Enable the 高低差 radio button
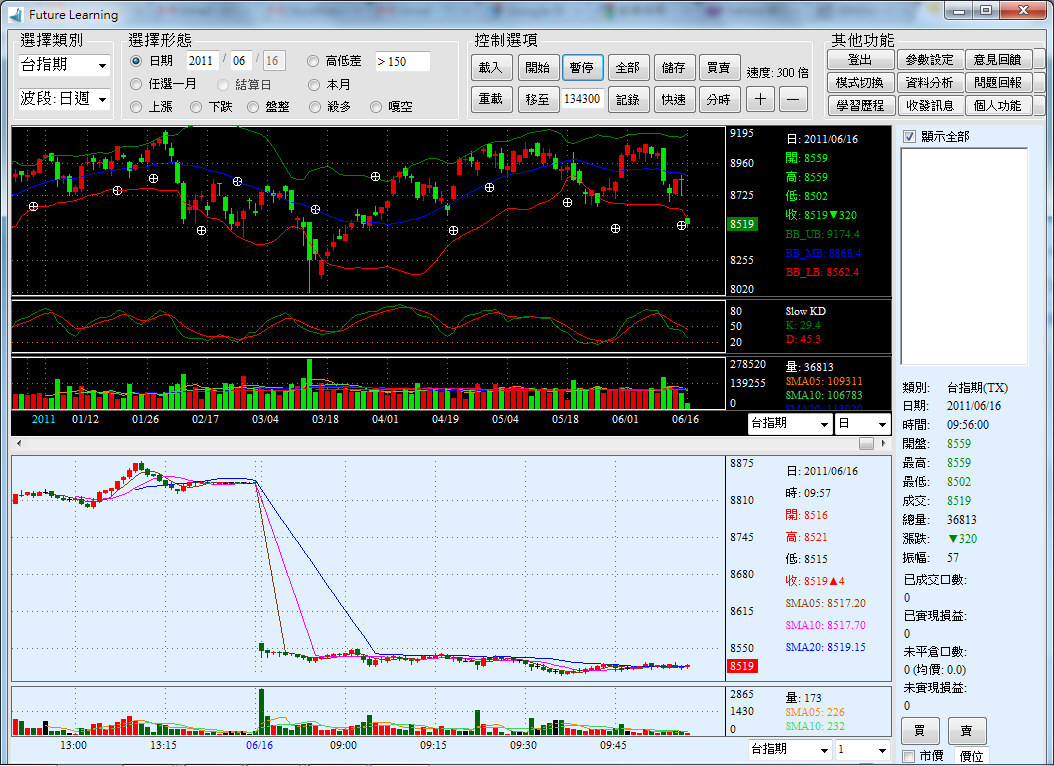1054x766 pixels. [313, 61]
